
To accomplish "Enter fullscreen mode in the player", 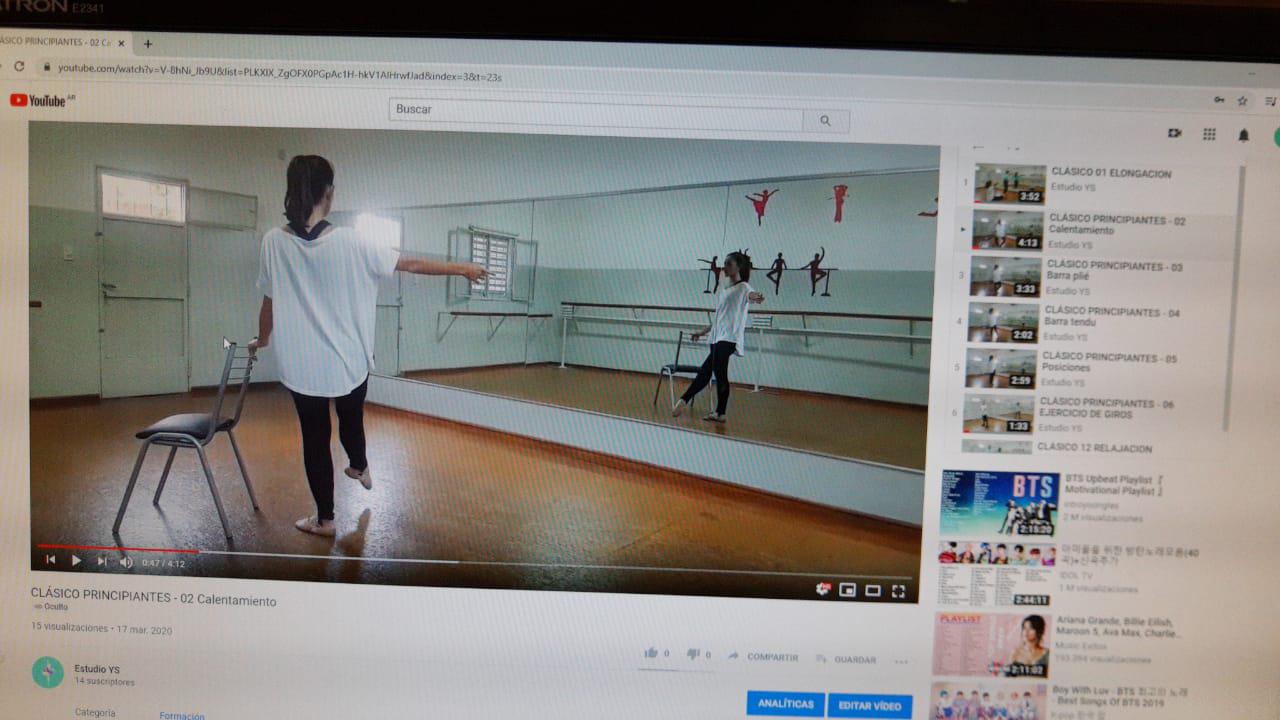I will pyautogui.click(x=898, y=591).
